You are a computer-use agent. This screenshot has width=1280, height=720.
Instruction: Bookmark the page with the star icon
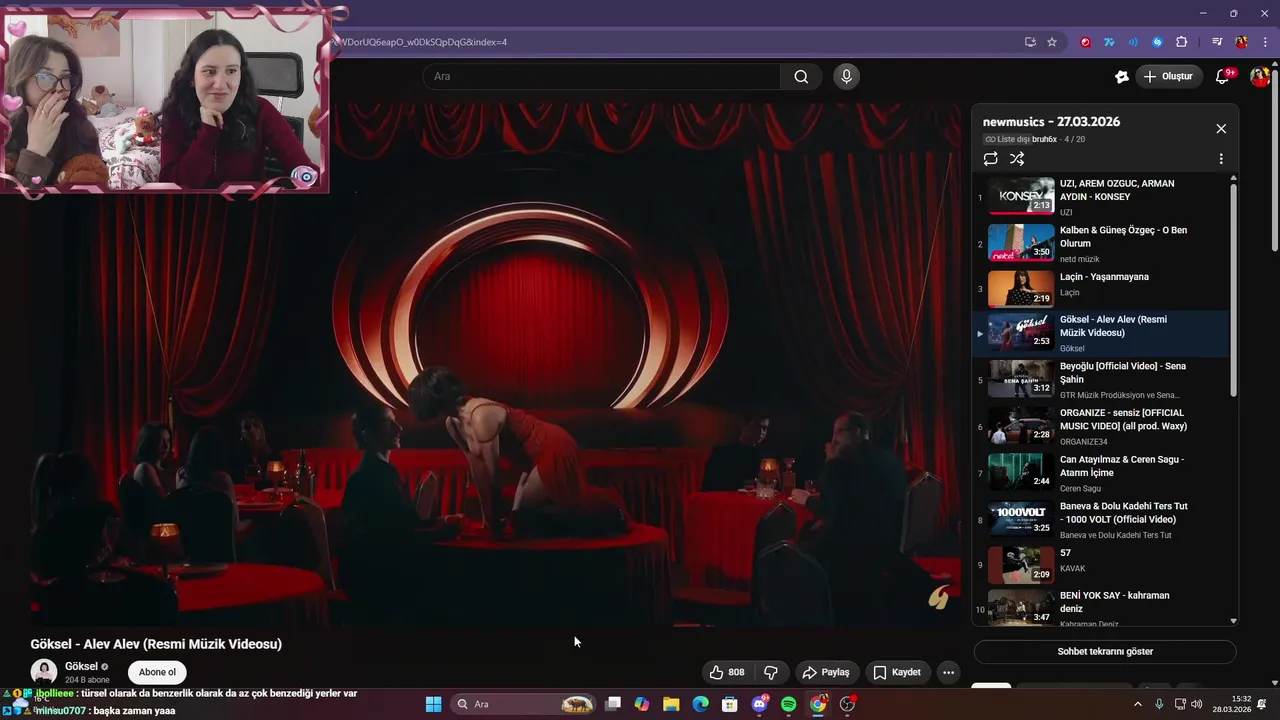(x=1052, y=42)
